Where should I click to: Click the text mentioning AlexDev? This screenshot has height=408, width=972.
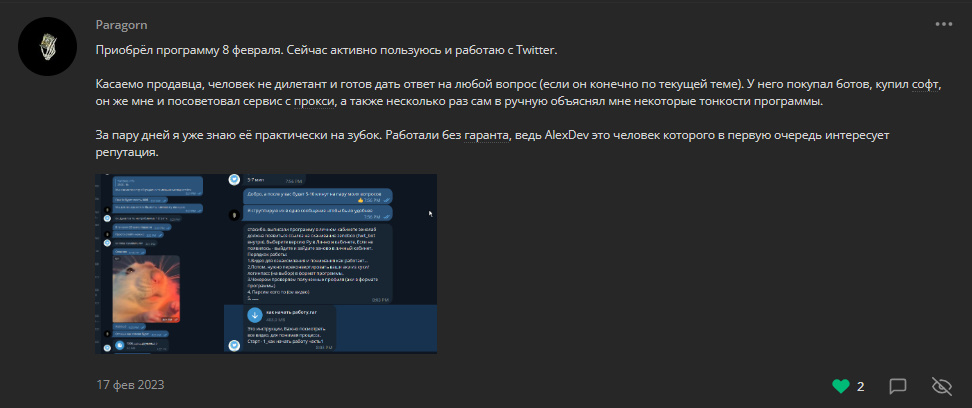[x=565, y=135]
